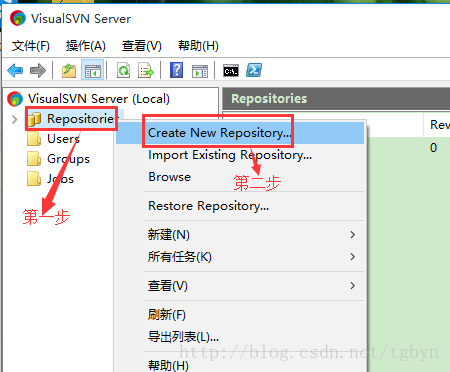Expand the 所有任务(K) submenu arrow
Image resolution: width=450 pixels, height=372 pixels.
353,257
